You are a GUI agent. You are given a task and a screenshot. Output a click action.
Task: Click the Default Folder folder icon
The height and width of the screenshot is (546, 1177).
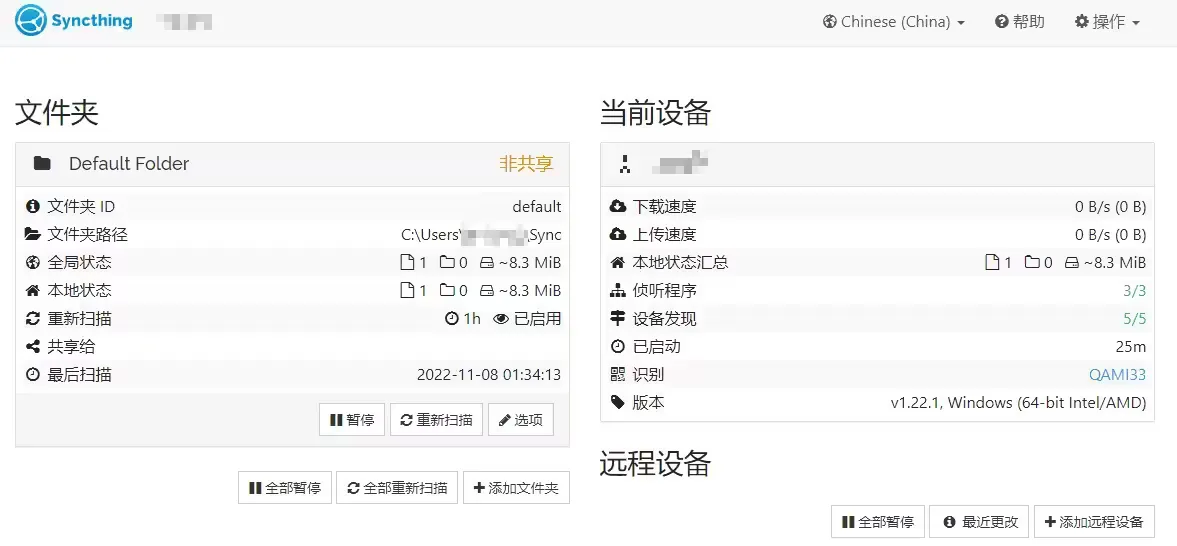42,164
